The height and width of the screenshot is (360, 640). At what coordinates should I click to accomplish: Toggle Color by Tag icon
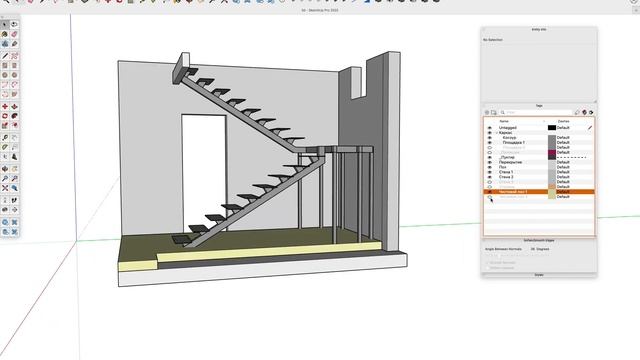[x=584, y=112]
